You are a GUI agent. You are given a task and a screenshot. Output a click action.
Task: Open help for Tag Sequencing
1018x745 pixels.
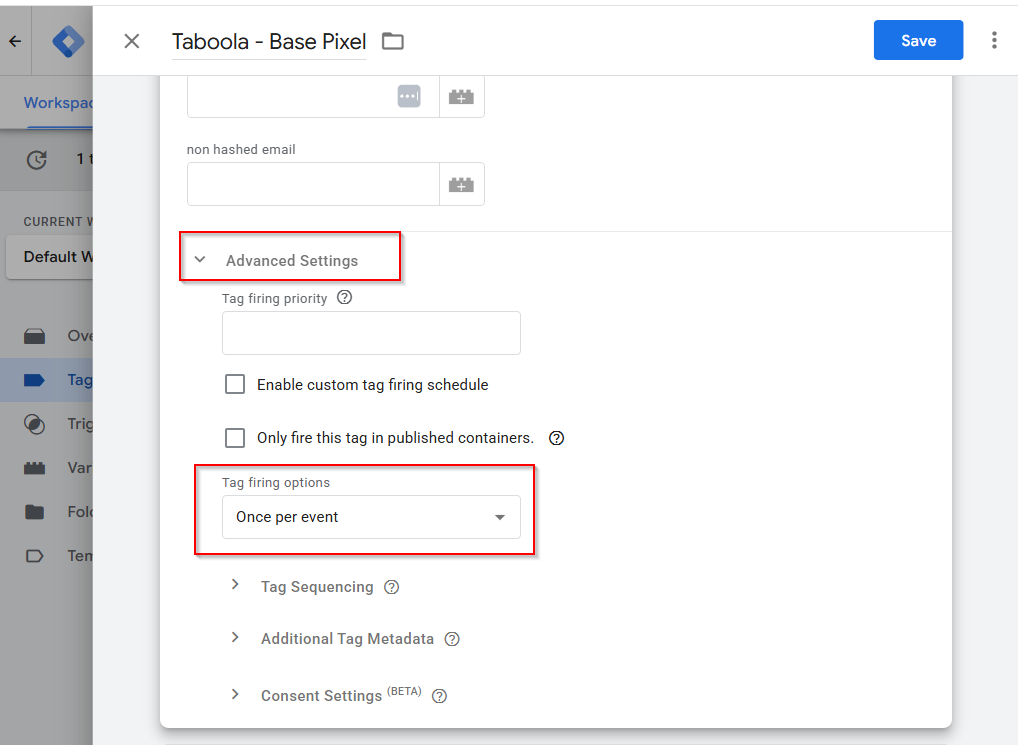(391, 587)
